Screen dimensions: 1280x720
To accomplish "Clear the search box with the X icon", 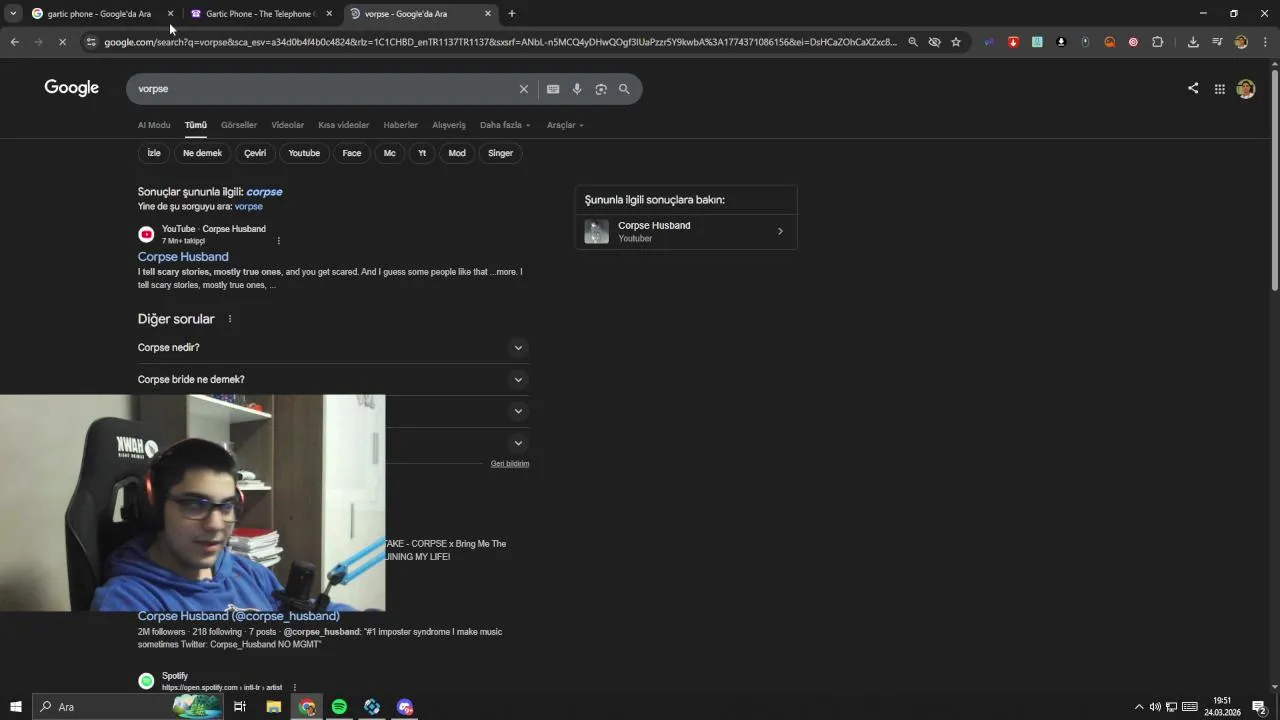I will click(x=523, y=89).
